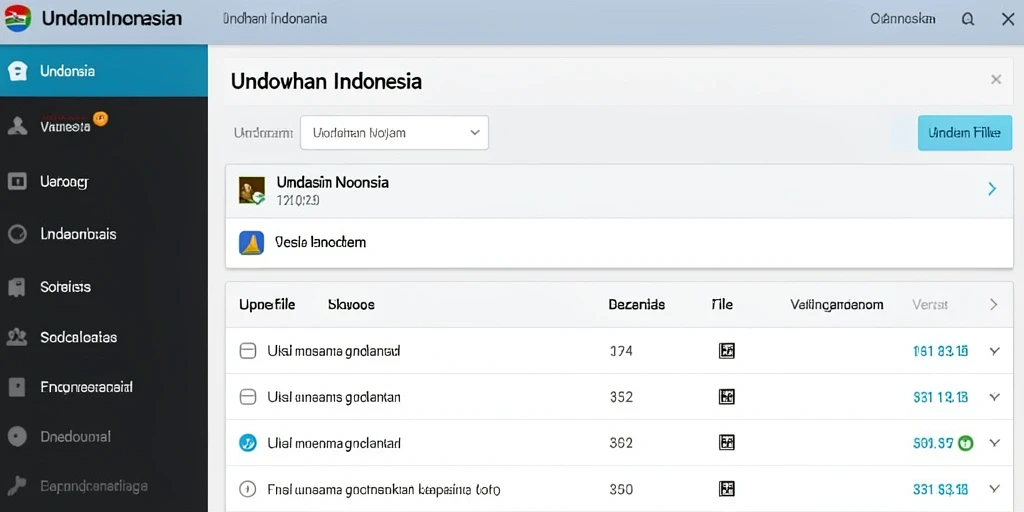Toggle the blue checked circle on Ulal moenma gnolantad
This screenshot has height=512, width=1024.
click(248, 443)
